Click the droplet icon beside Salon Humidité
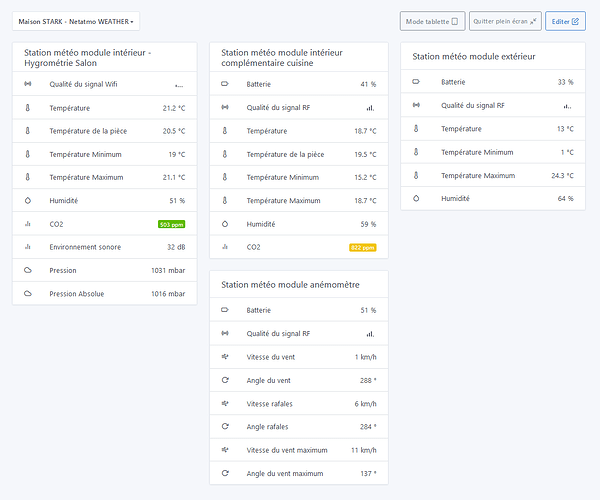Screen dimensions: 600x500 pyautogui.click(x=28, y=200)
